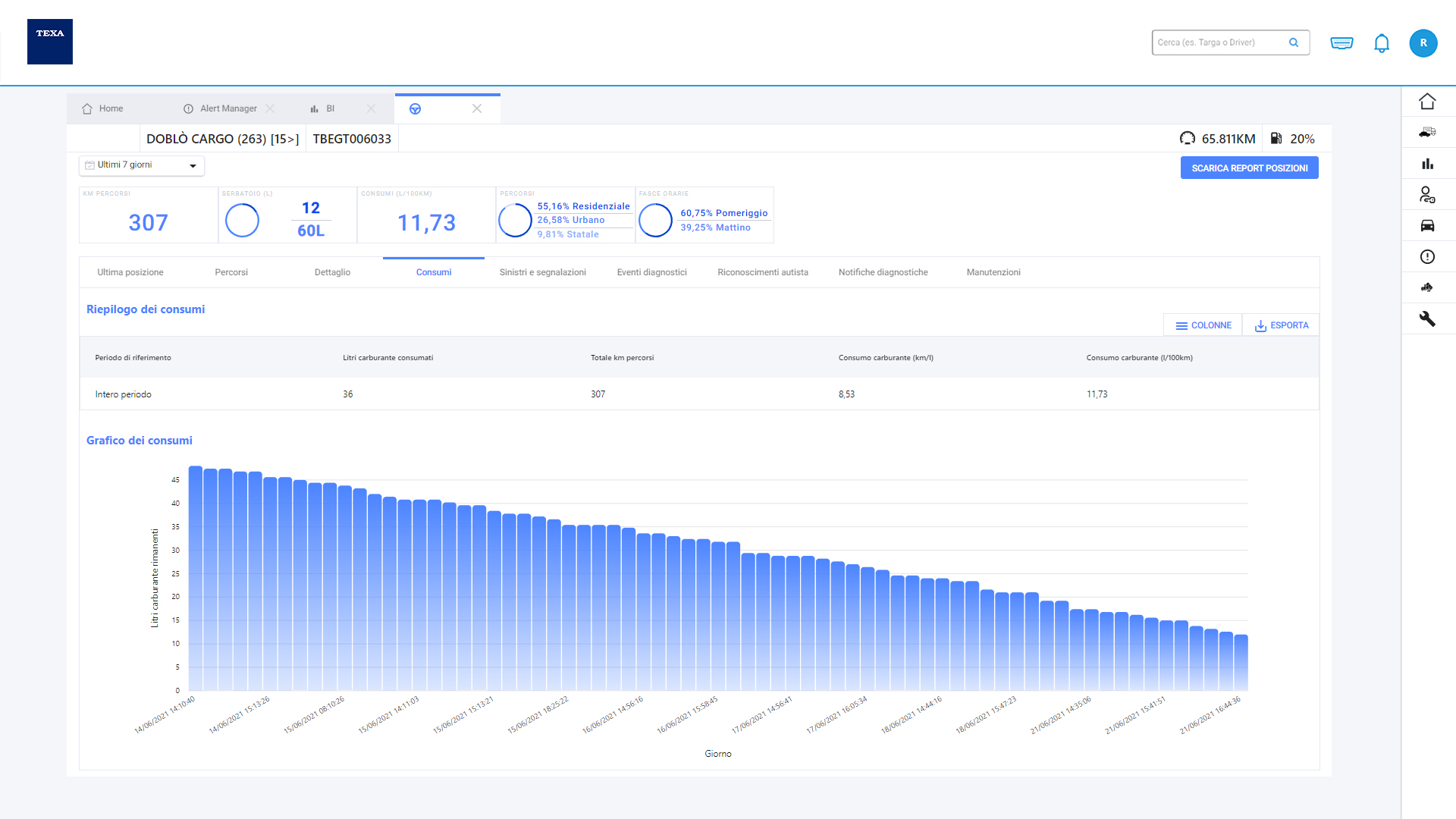Close the Alert Manager tab

click(x=270, y=108)
